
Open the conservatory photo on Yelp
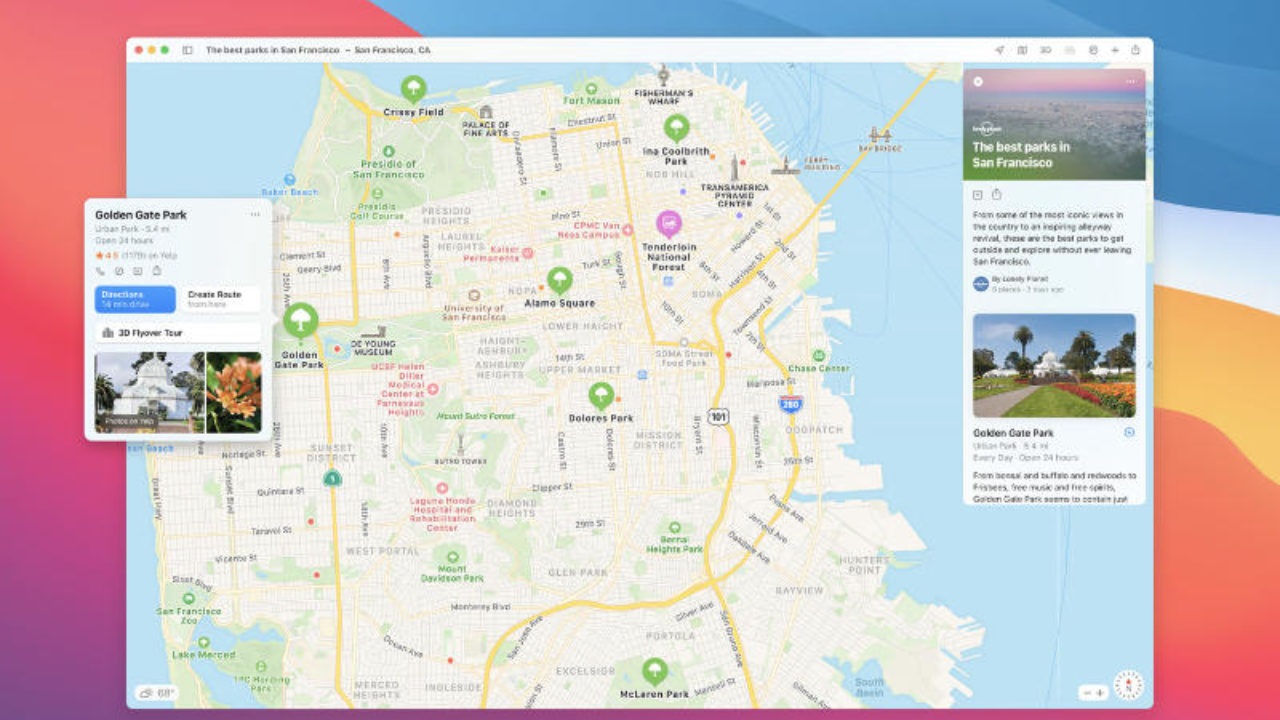tap(150, 392)
